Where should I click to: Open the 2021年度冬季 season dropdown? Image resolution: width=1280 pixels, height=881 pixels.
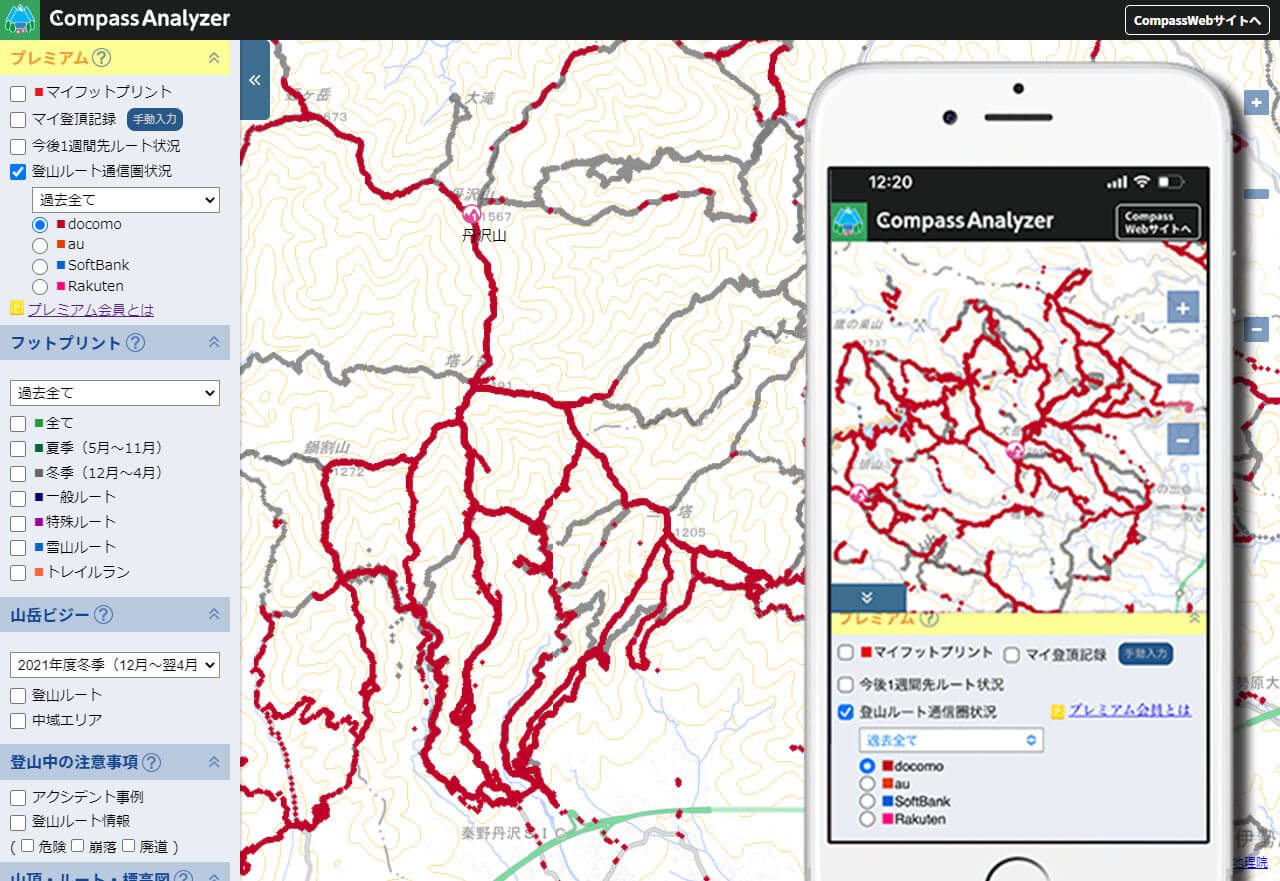(114, 664)
